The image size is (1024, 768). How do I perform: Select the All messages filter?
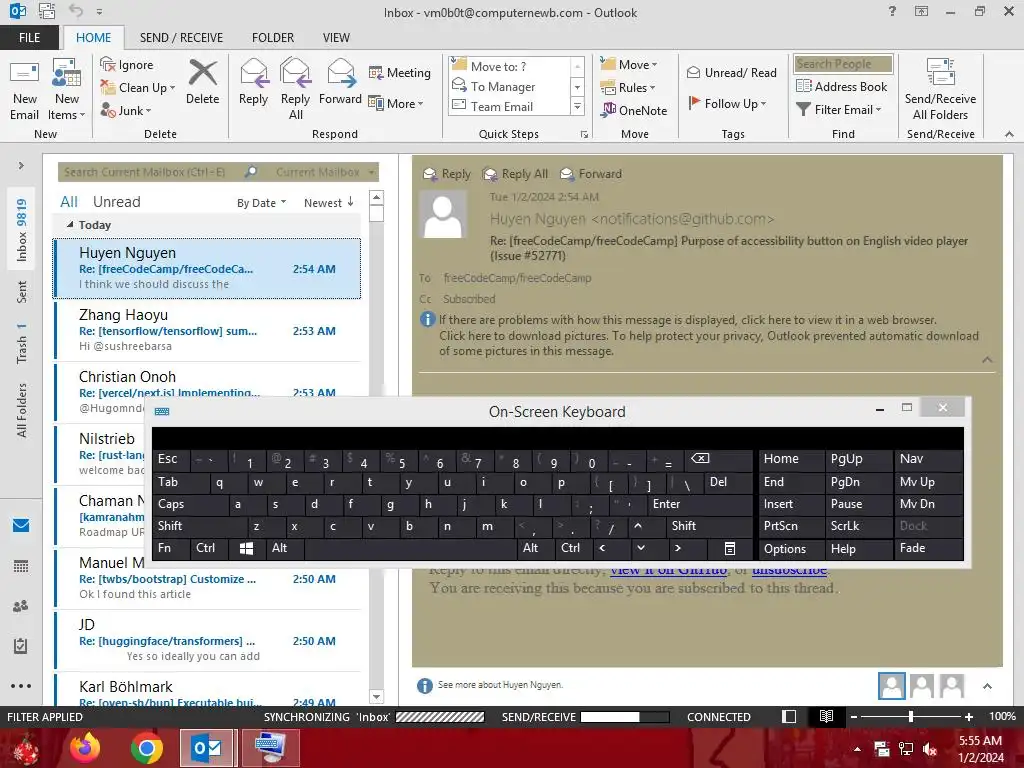click(69, 202)
